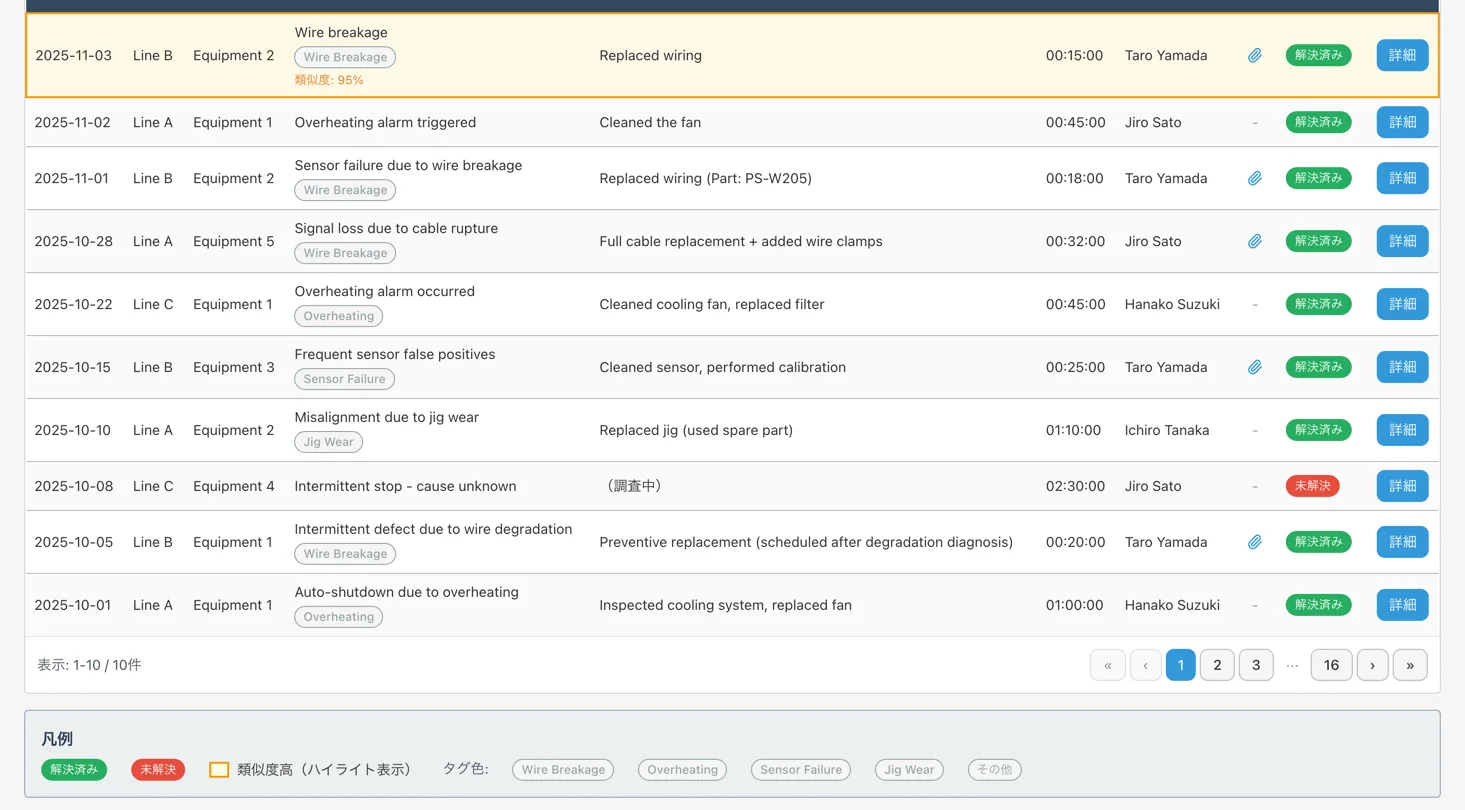The image size is (1465, 810).
Task: Click 解決済み status badge in 2025-11-02 row
Action: pyautogui.click(x=1318, y=122)
